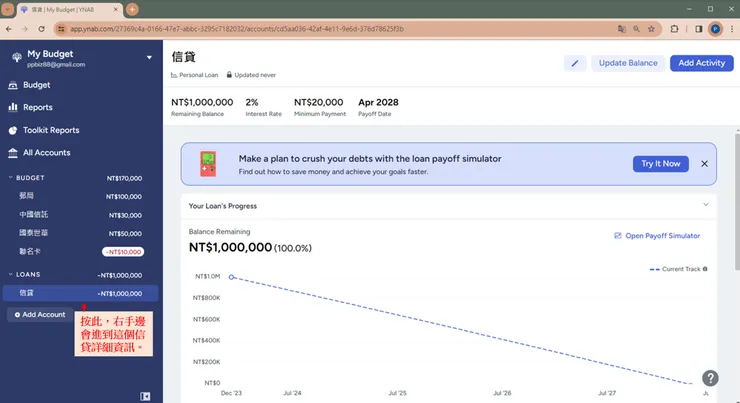Open the help question mark button
Viewport: 740px width, 403px height.
click(710, 378)
